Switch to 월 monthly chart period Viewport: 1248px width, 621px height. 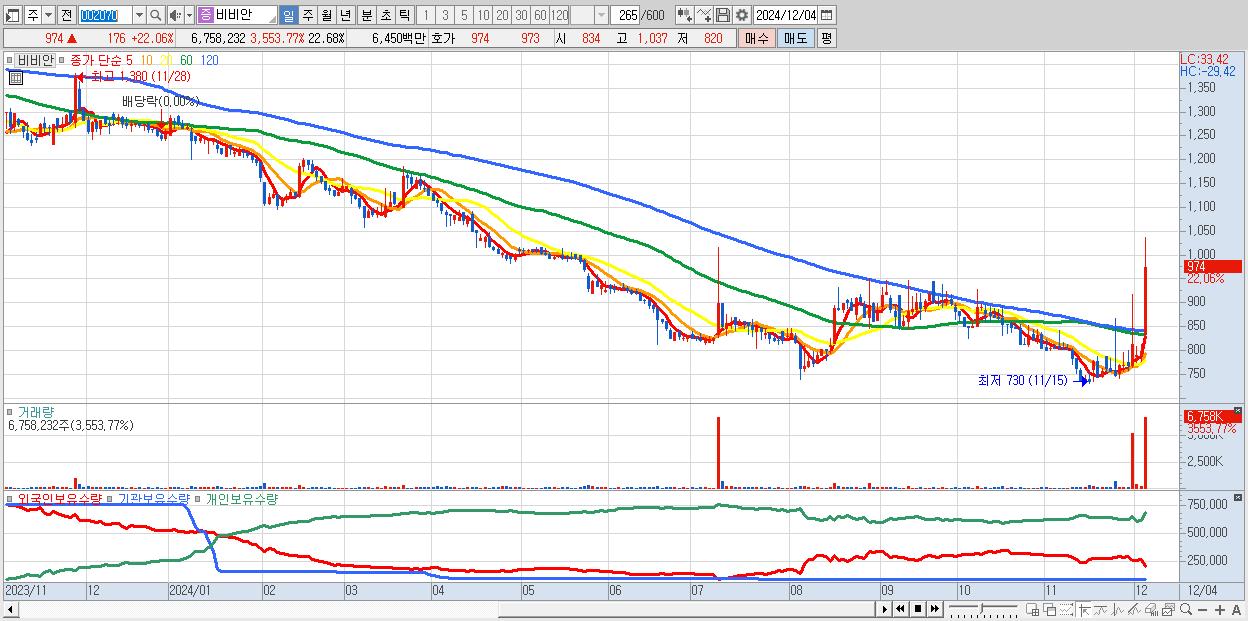tap(326, 15)
